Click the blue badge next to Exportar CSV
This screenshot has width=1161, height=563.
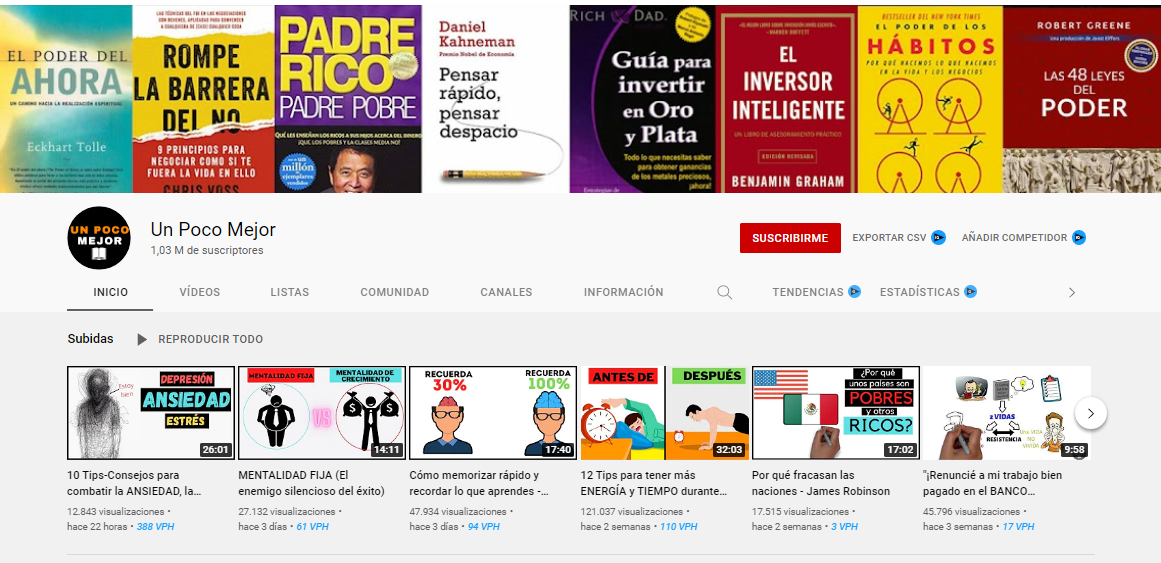[x=938, y=238]
